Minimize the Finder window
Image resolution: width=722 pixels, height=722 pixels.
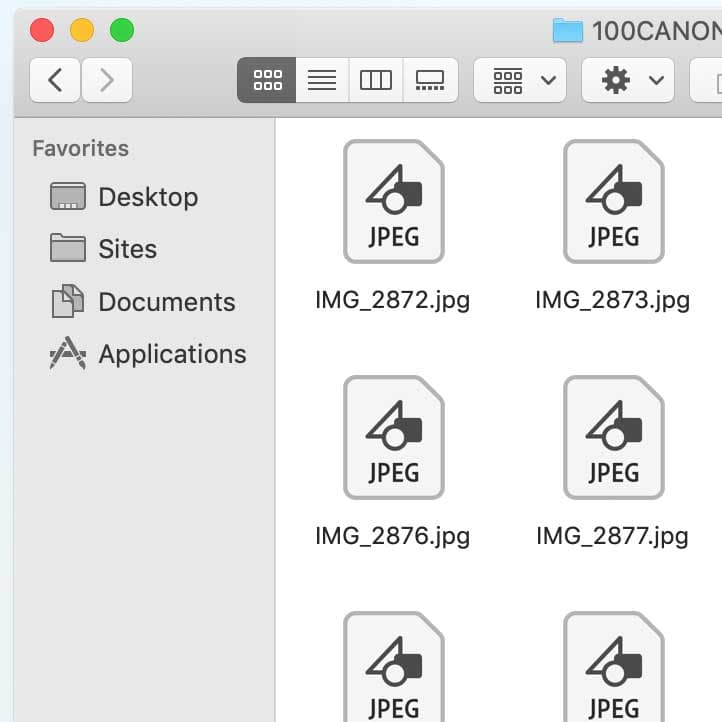pos(82,30)
